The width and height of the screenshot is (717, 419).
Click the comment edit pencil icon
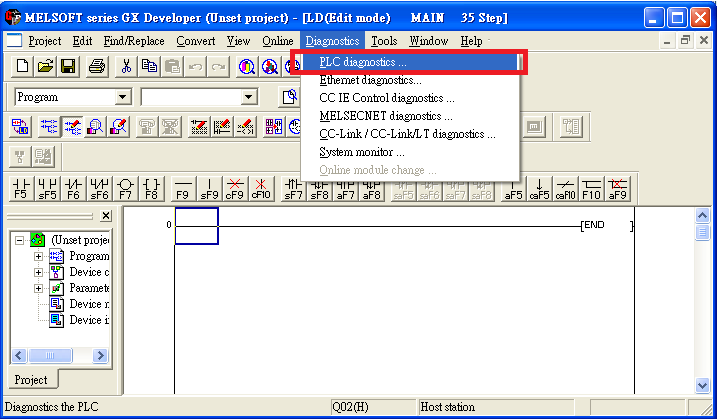coord(245,126)
